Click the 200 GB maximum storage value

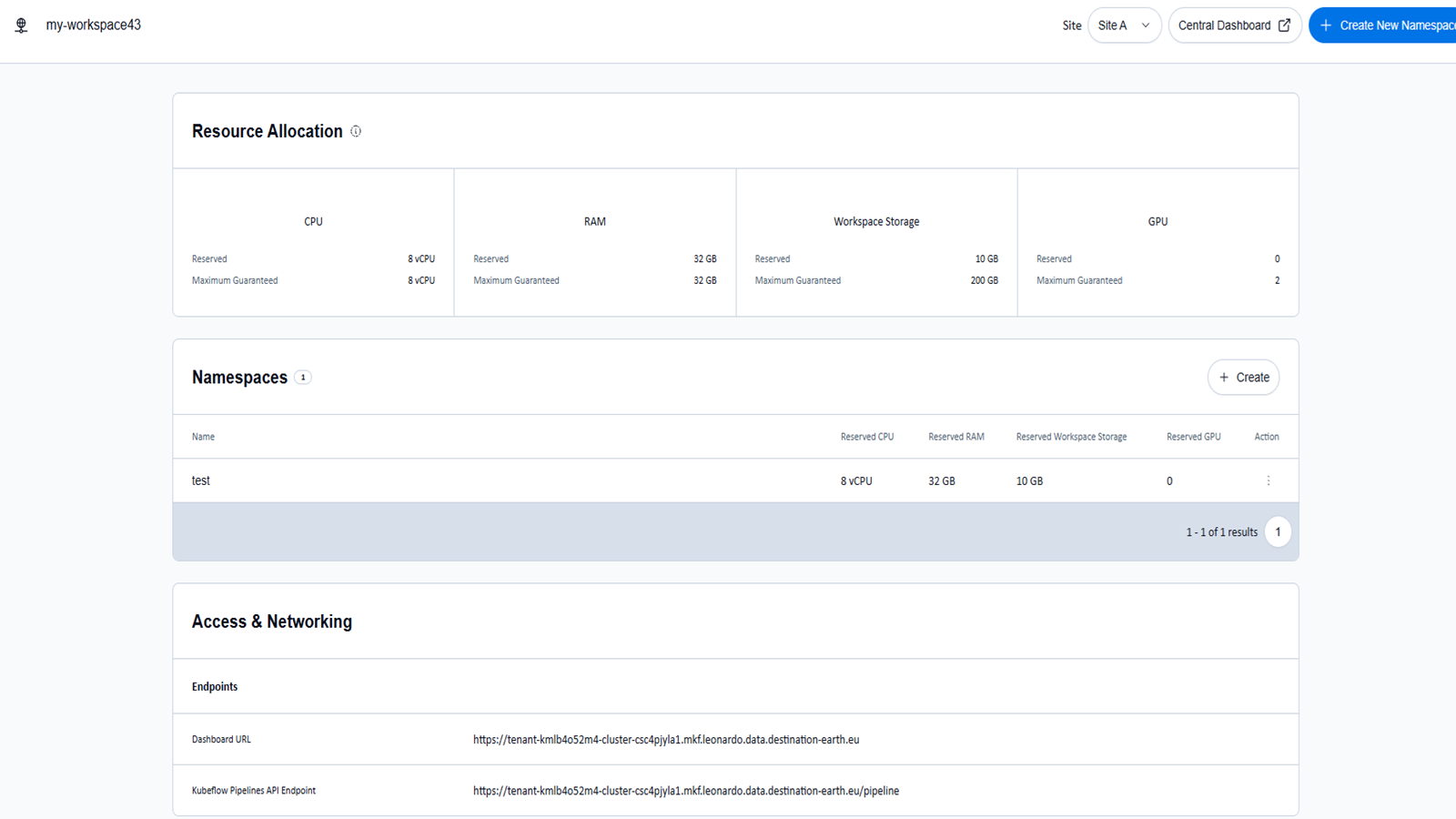tap(984, 280)
